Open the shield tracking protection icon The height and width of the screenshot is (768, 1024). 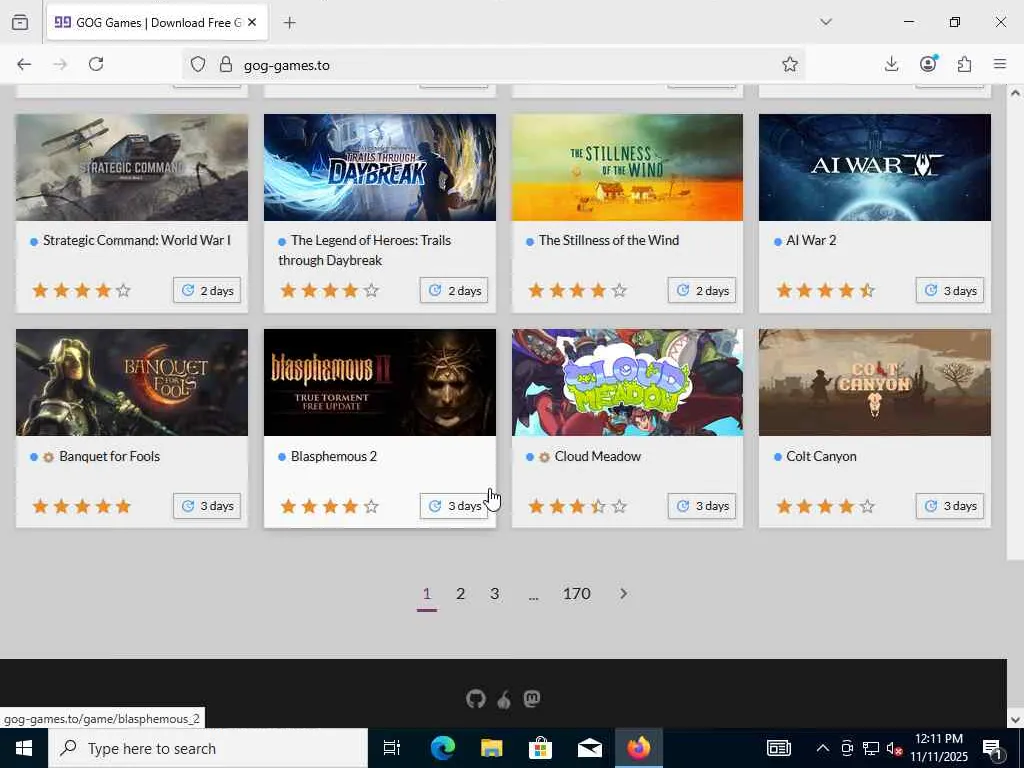point(198,65)
